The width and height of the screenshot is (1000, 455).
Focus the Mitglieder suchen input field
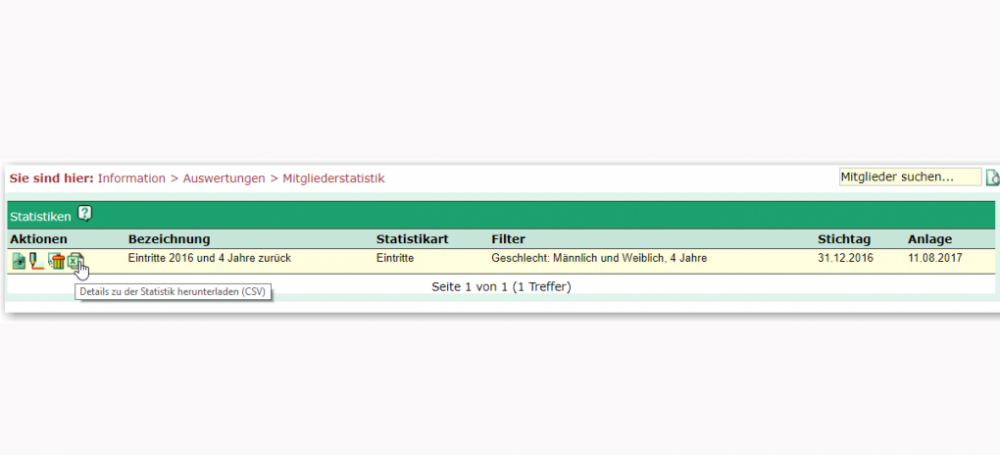click(x=910, y=177)
